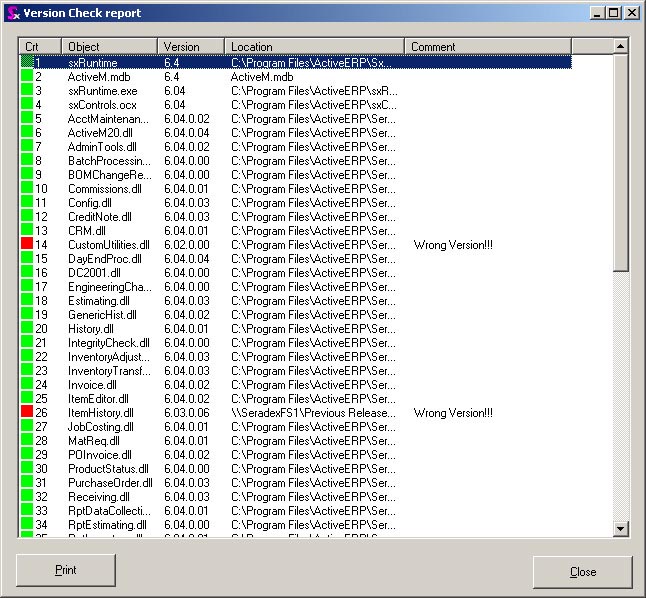Maximize the Version Check report window
Screen dimensions: 646x598
(613, 13)
